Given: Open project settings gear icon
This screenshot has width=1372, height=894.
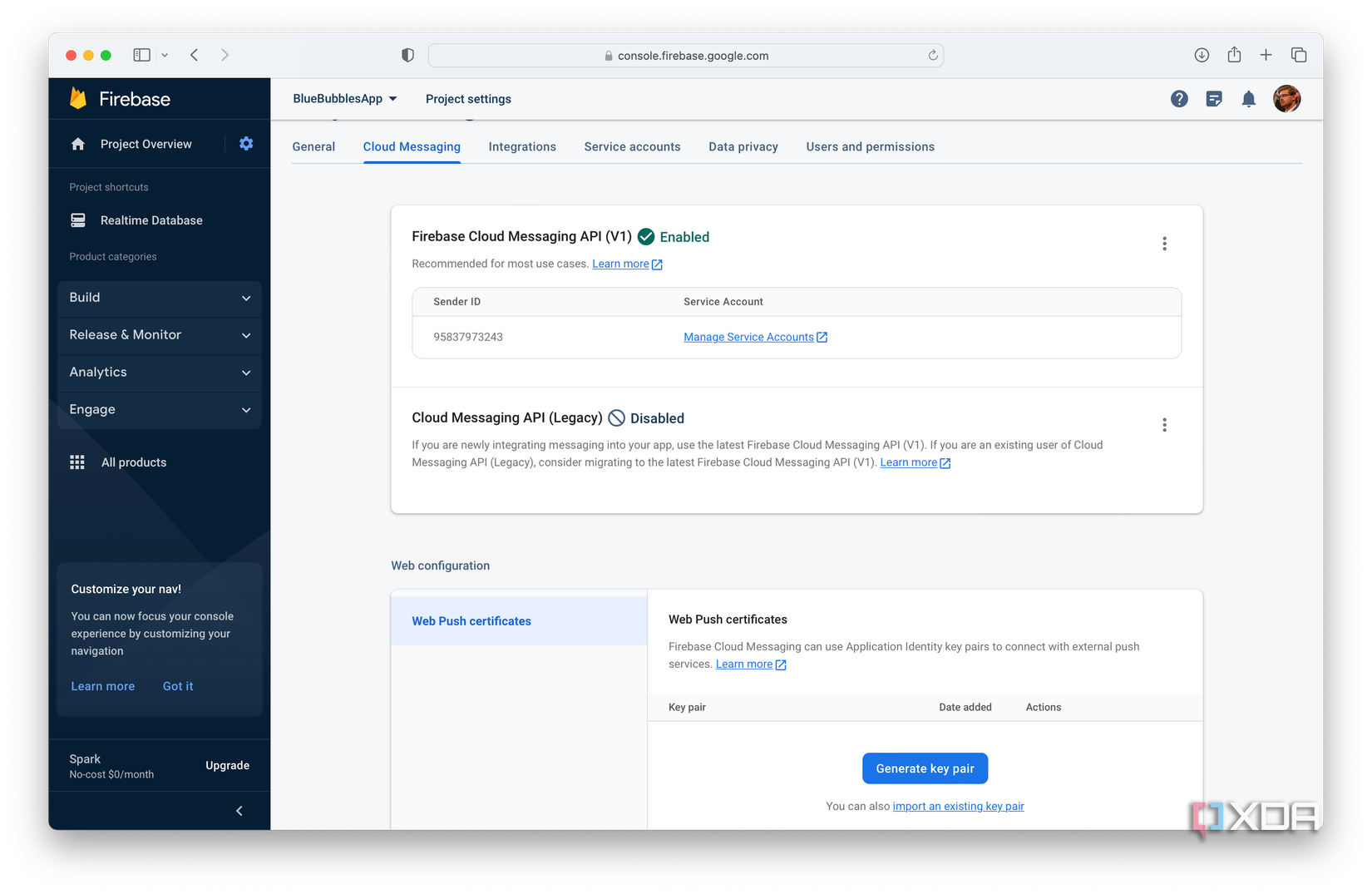Looking at the screenshot, I should tap(246, 143).
